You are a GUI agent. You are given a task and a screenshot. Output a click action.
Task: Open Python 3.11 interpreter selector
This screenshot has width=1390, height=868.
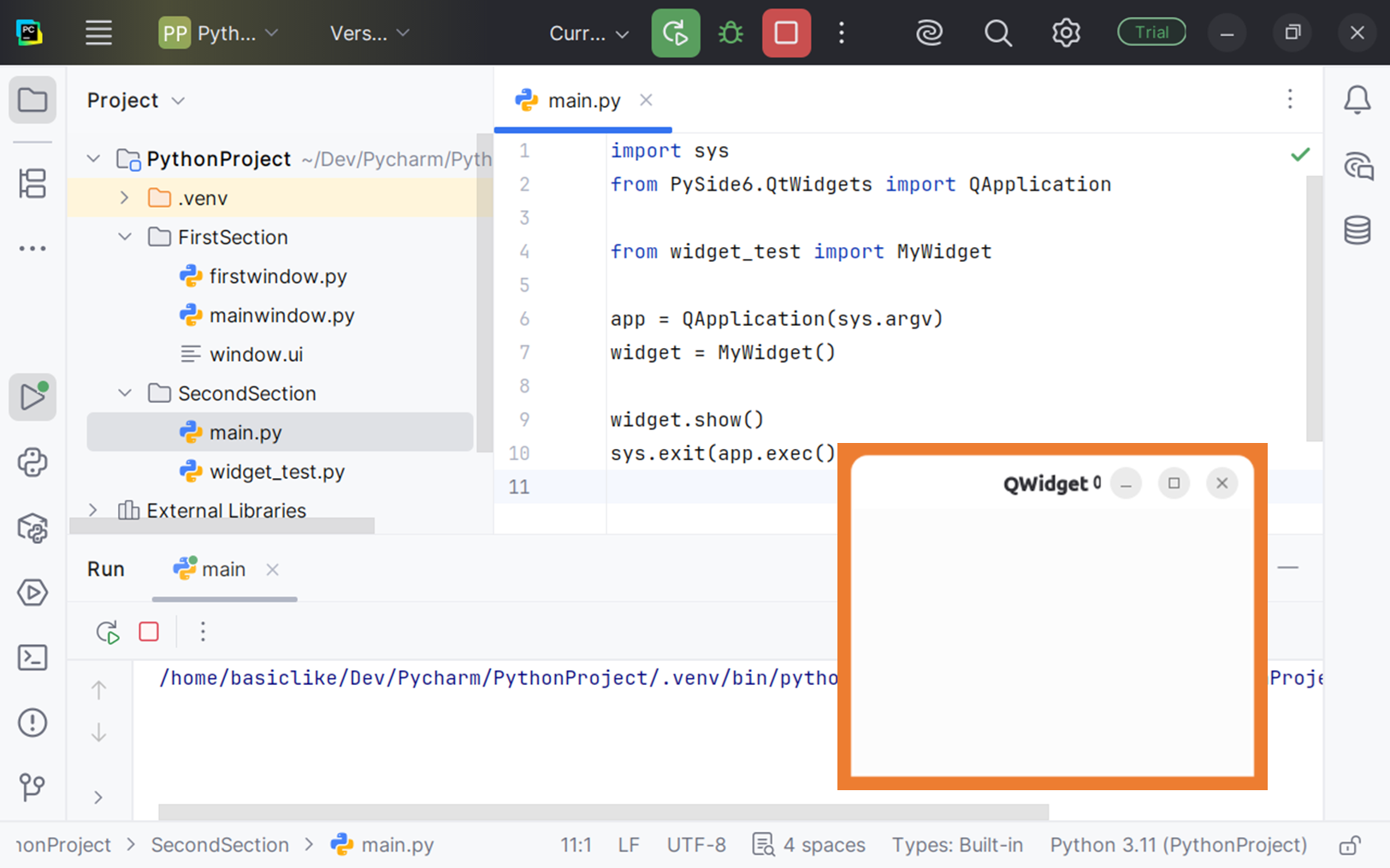pos(1179,846)
